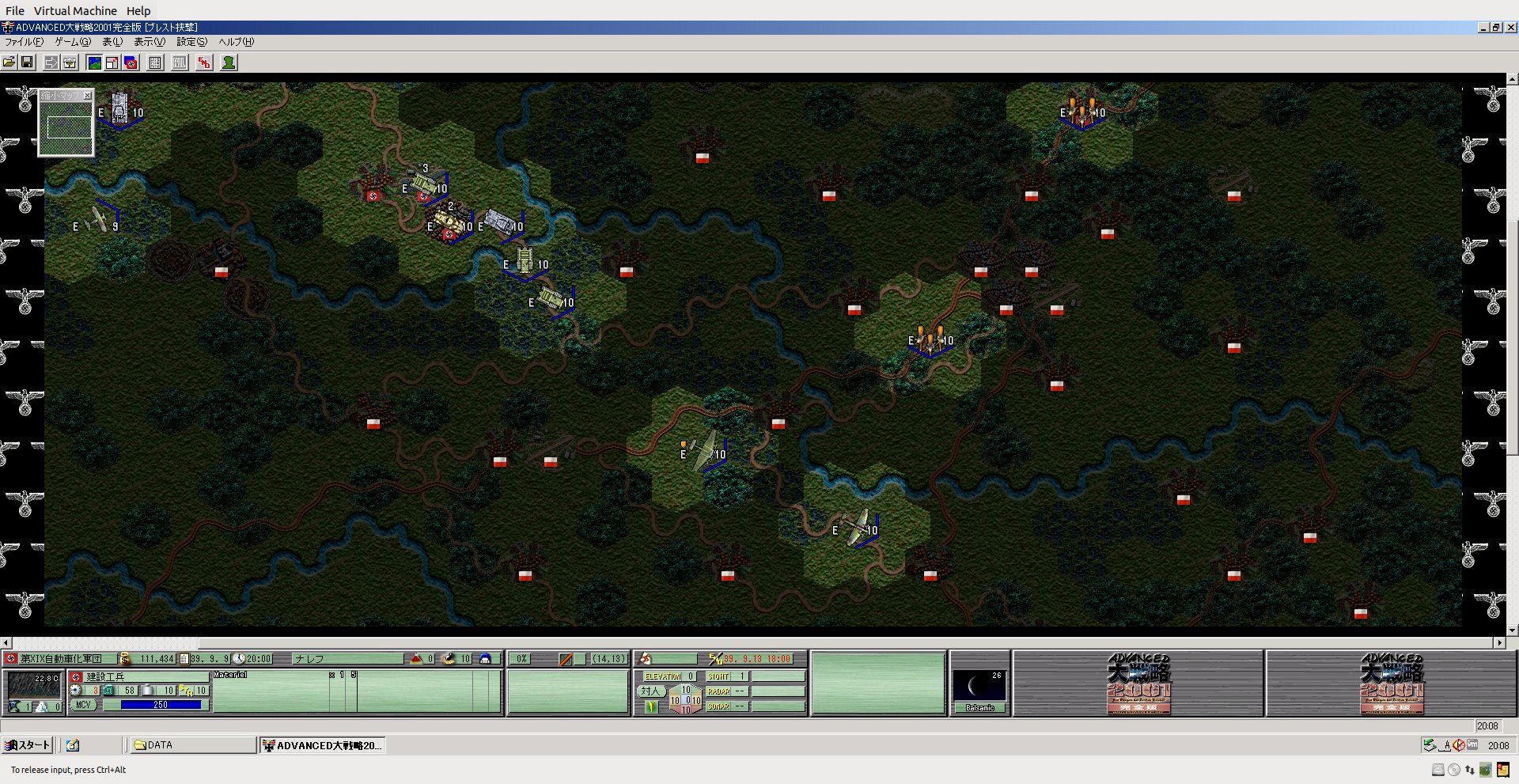1519x784 pixels.
Task: Click the vertical map scrollbar down arrow
Action: coord(1513,631)
